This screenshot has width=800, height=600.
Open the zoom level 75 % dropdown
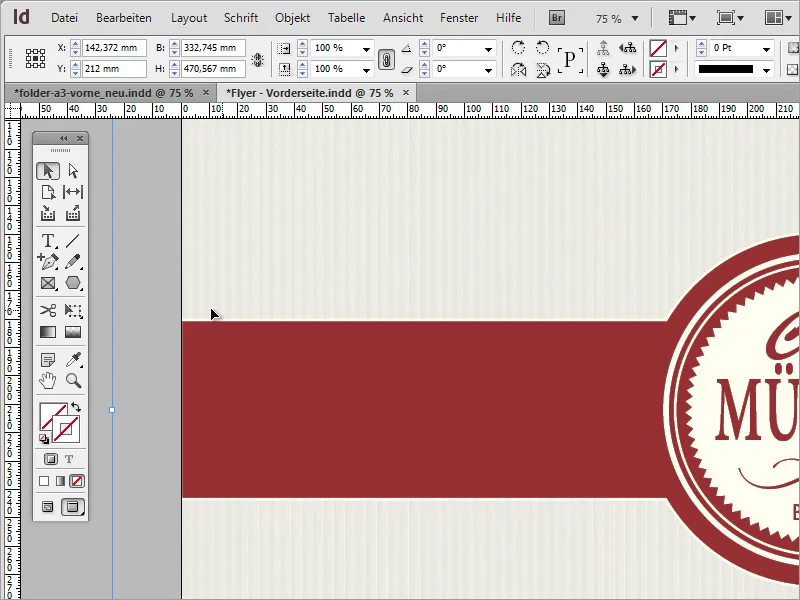click(635, 19)
